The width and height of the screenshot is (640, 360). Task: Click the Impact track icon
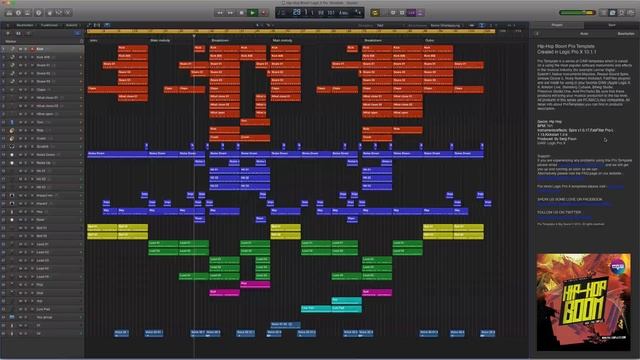tap(12, 203)
